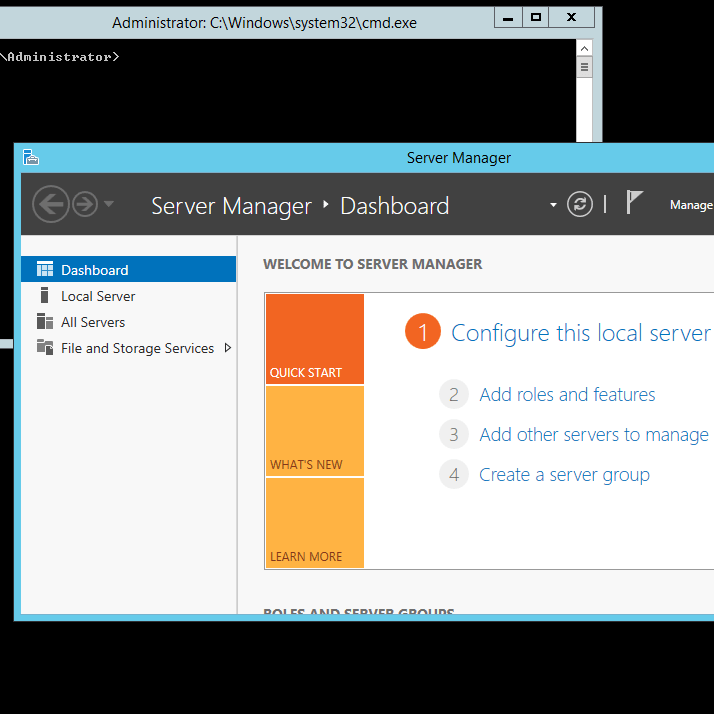Viewport: 714px width, 714px height.
Task: Click Add roles and features link
Action: tap(567, 394)
